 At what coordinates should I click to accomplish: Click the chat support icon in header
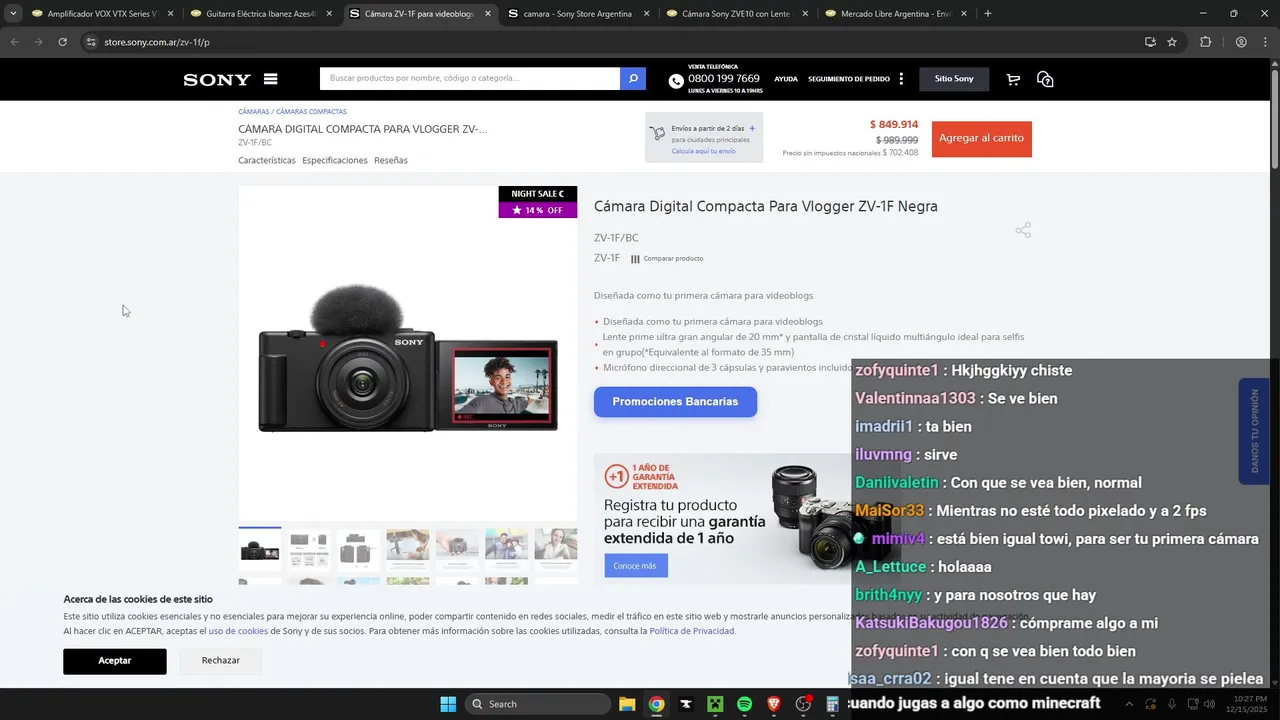1045,79
